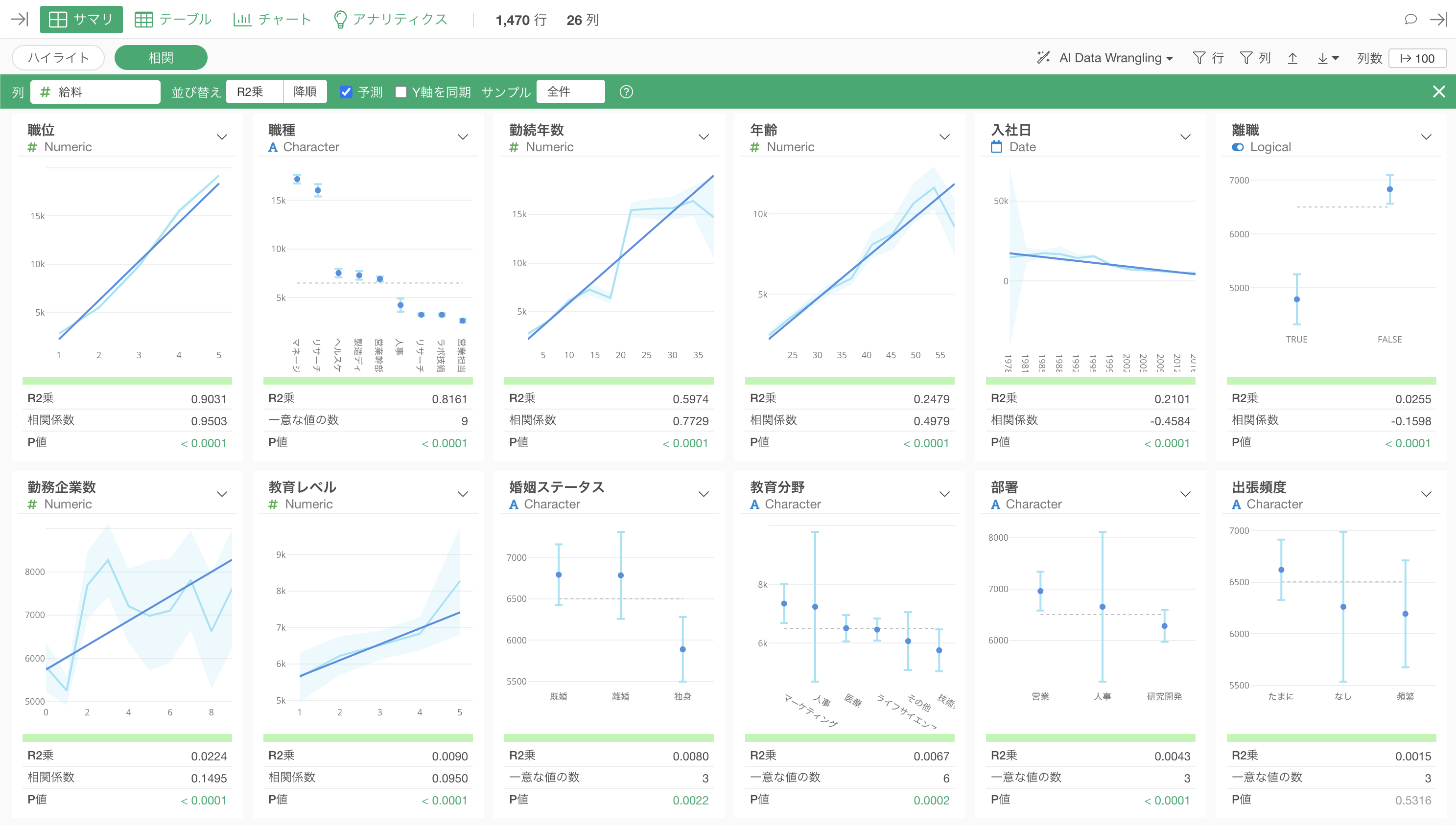1456x825 pixels.
Task: Expand the 職位 column menu chevron
Action: click(222, 137)
